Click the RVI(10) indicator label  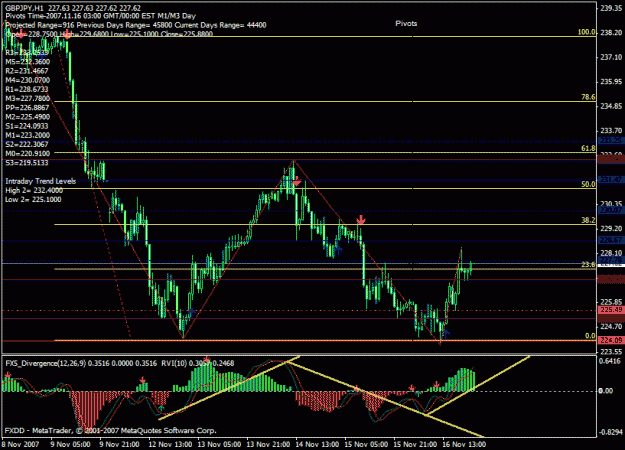coord(172,364)
